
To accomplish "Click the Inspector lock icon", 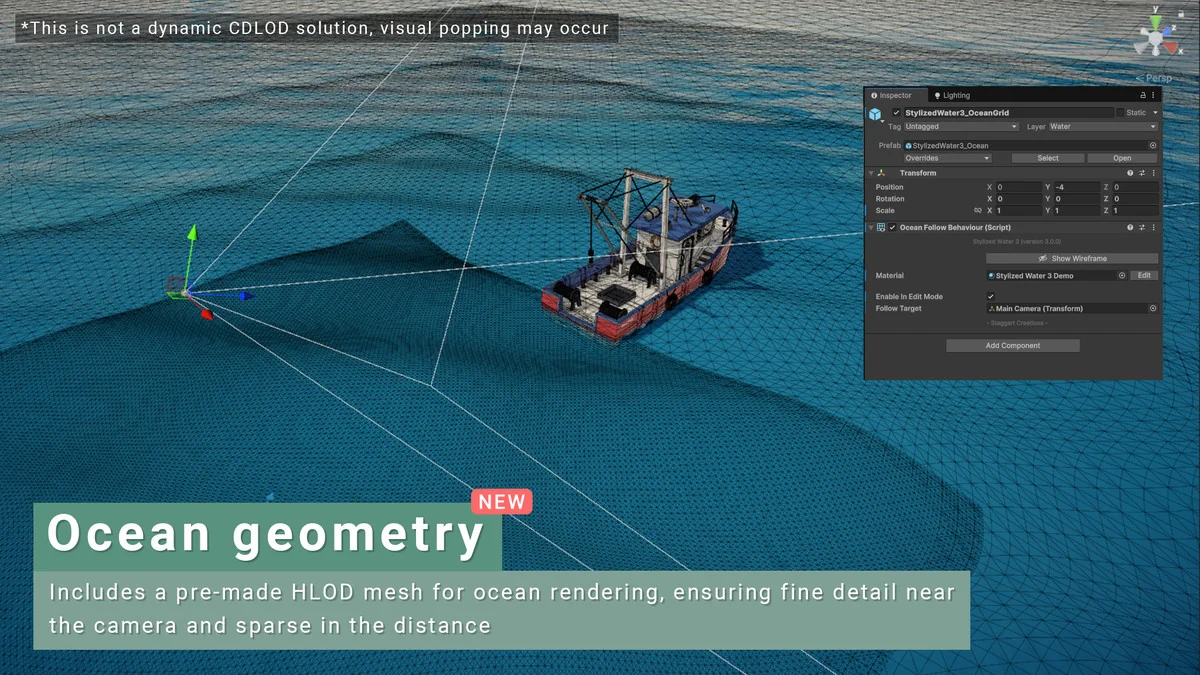I will coord(1140,95).
